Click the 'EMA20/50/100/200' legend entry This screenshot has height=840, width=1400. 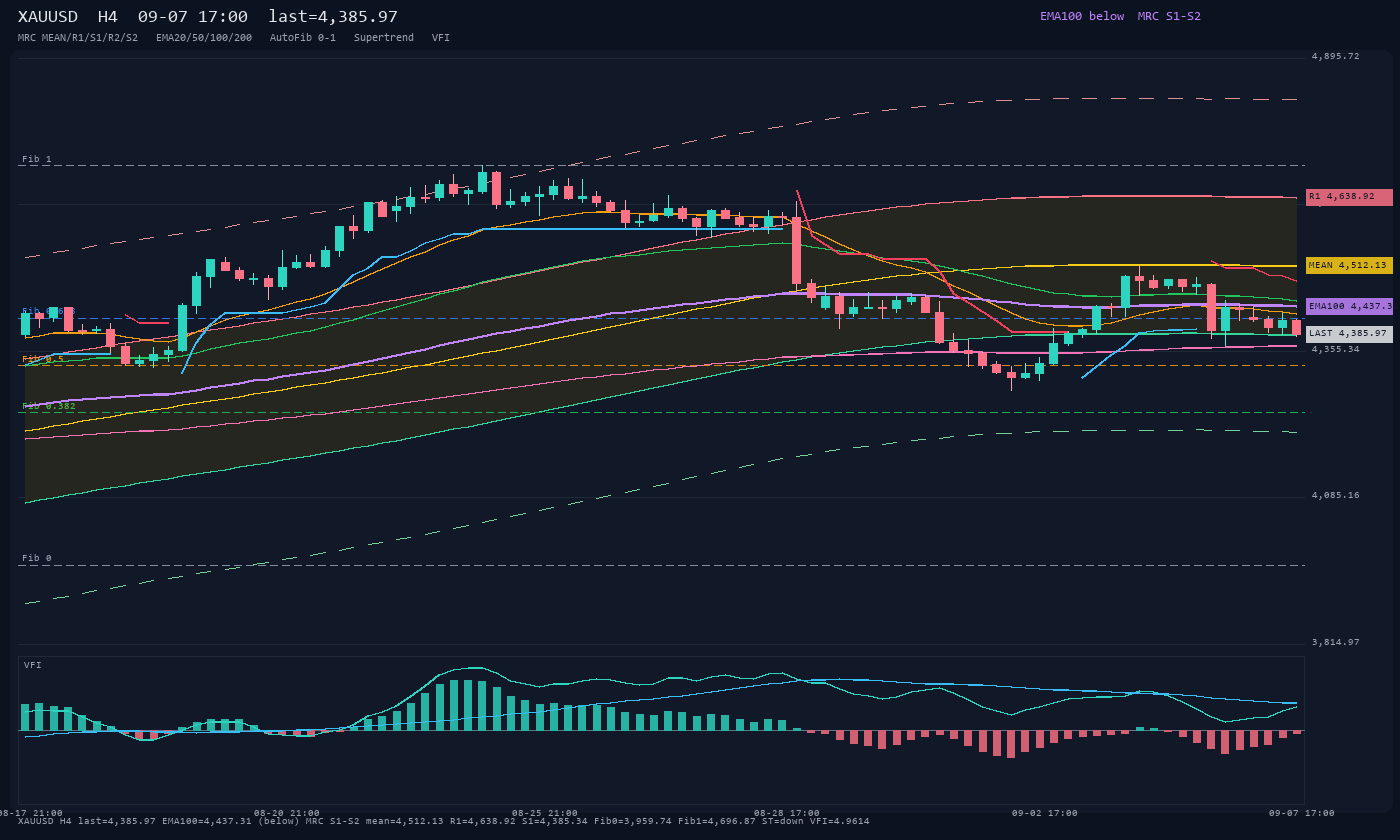[x=204, y=38]
